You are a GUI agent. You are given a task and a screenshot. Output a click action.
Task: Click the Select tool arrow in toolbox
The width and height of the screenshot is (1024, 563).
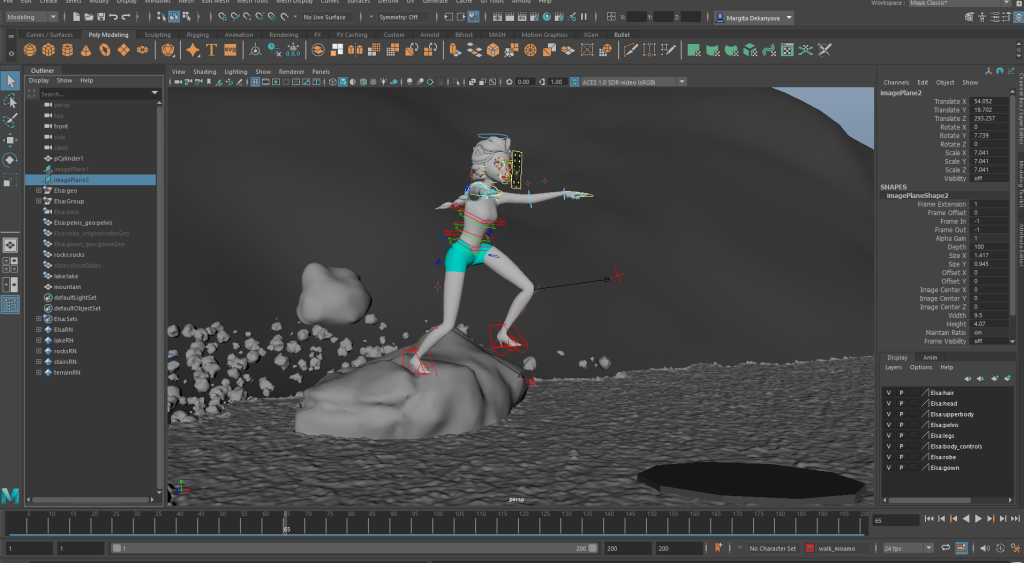(10, 80)
